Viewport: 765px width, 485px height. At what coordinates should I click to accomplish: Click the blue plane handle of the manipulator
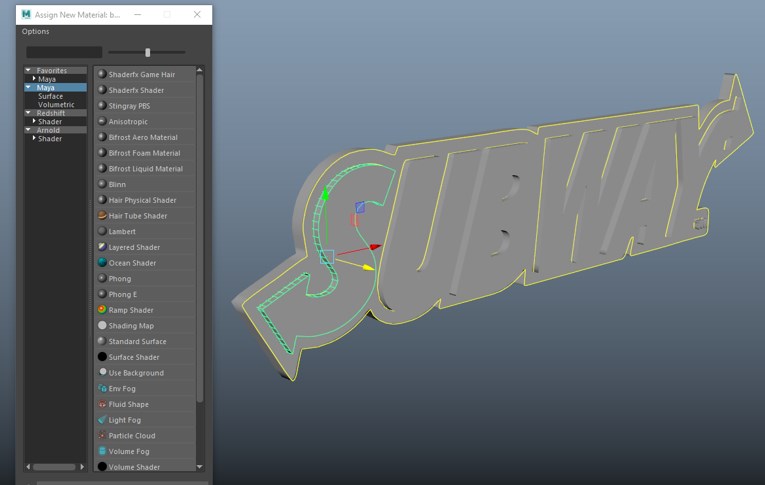click(x=360, y=207)
